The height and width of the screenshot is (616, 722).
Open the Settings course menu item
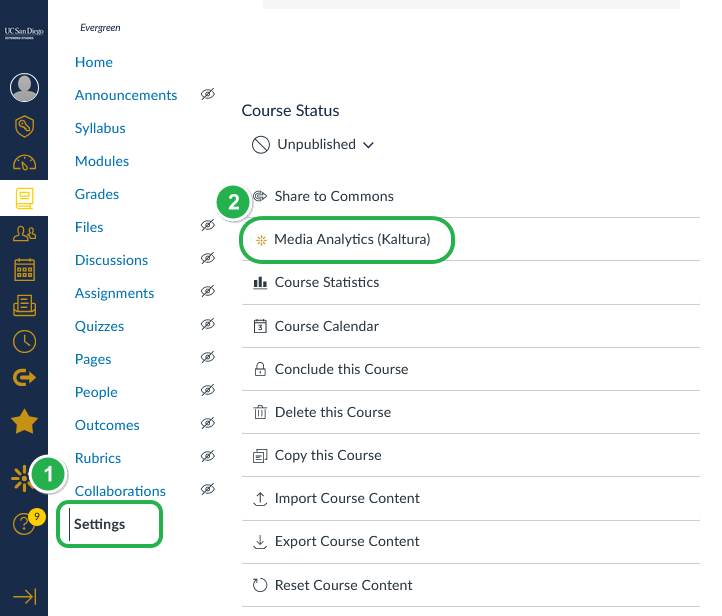point(100,524)
